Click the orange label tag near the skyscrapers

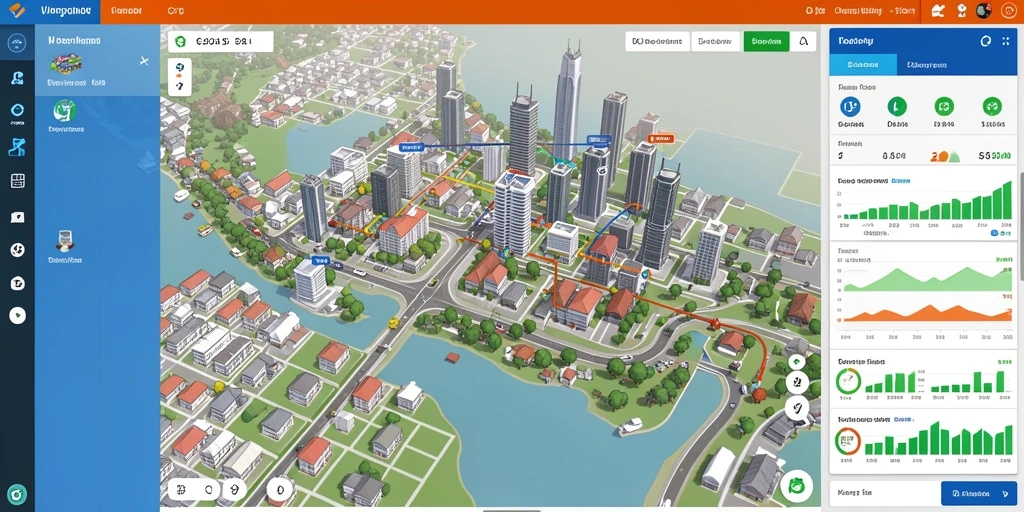pyautogui.click(x=661, y=138)
